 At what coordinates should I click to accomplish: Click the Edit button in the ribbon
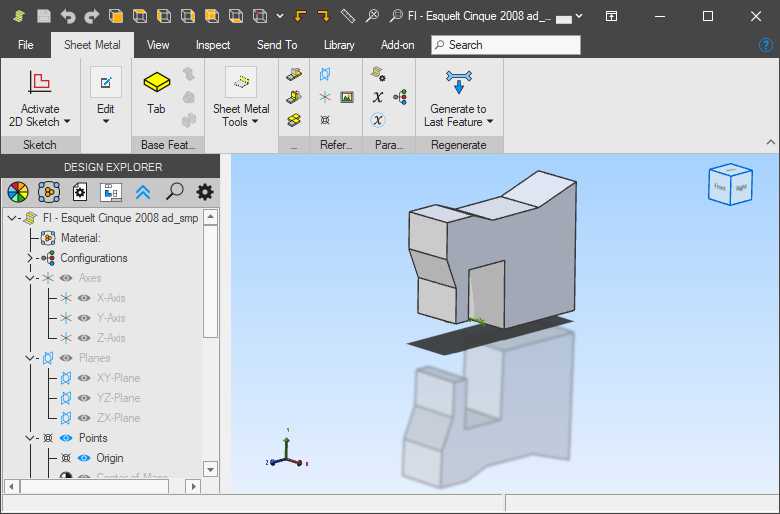pos(105,93)
